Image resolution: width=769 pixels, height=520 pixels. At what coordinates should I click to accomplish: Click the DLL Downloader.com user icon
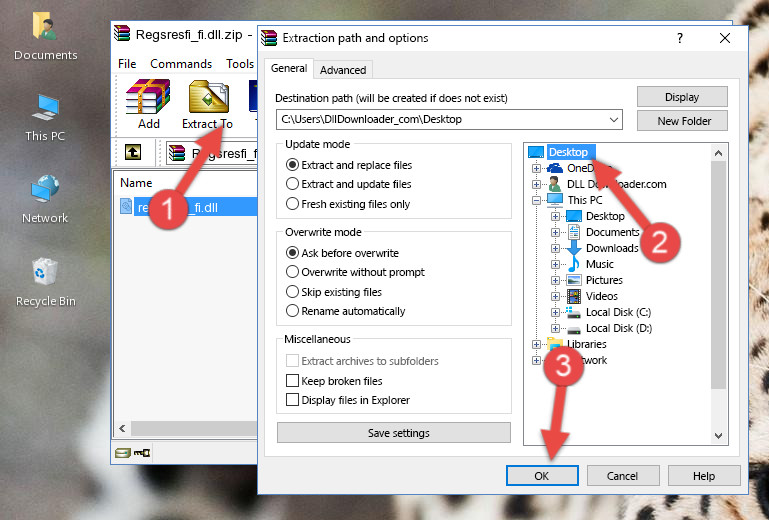tap(555, 184)
